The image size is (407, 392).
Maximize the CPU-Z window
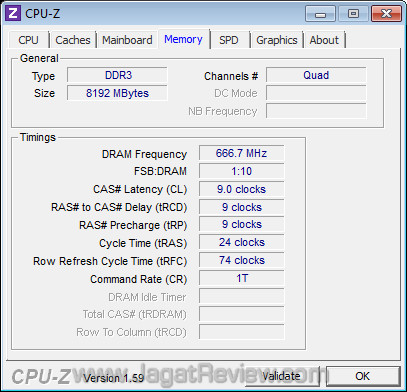(x=353, y=14)
